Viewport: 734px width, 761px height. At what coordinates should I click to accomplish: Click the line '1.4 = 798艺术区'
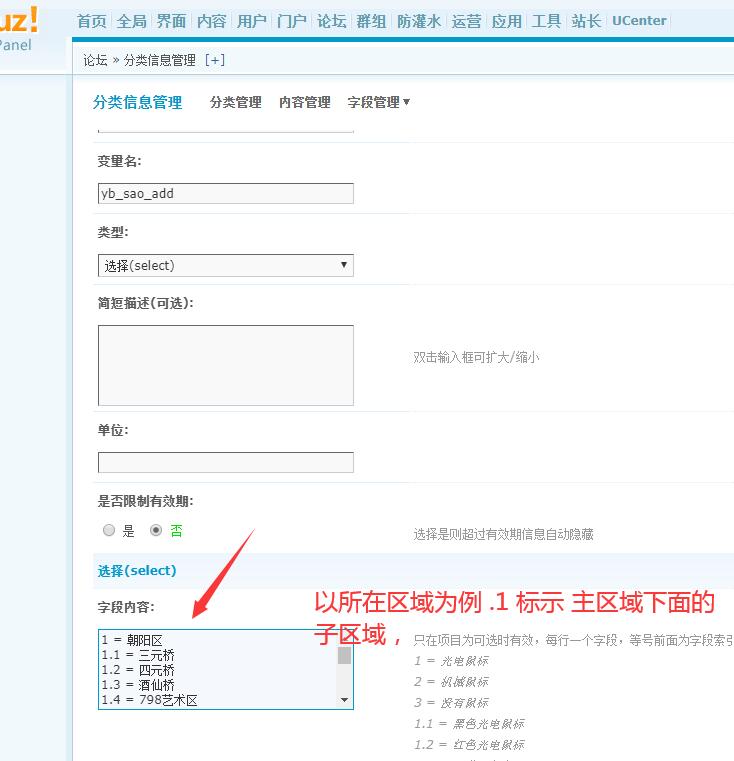point(150,700)
